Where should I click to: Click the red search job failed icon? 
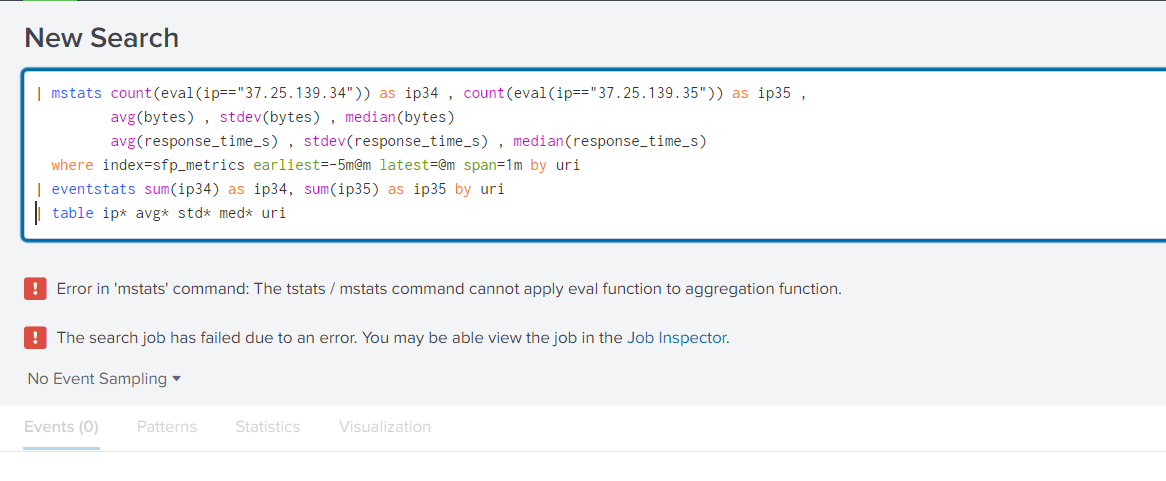35,338
